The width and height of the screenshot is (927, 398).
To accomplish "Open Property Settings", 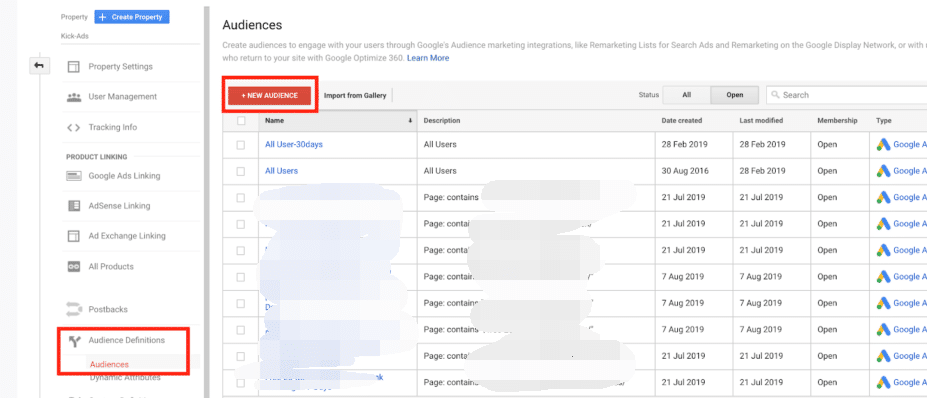I will (121, 67).
